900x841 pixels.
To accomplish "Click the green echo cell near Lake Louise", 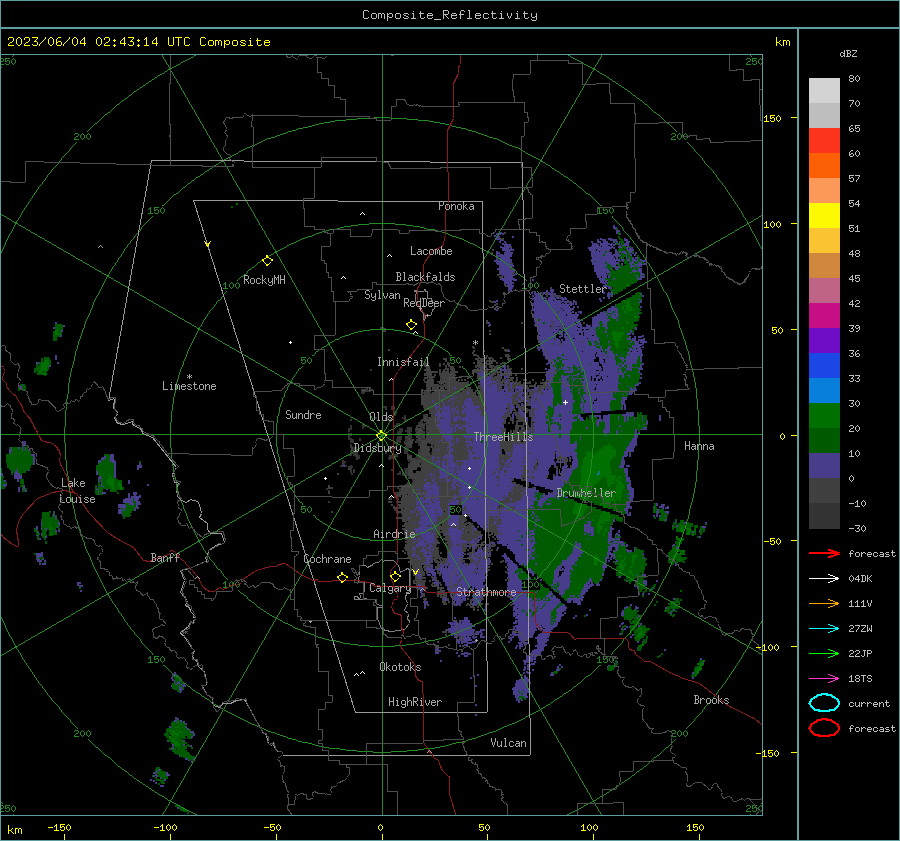I will click(x=107, y=473).
